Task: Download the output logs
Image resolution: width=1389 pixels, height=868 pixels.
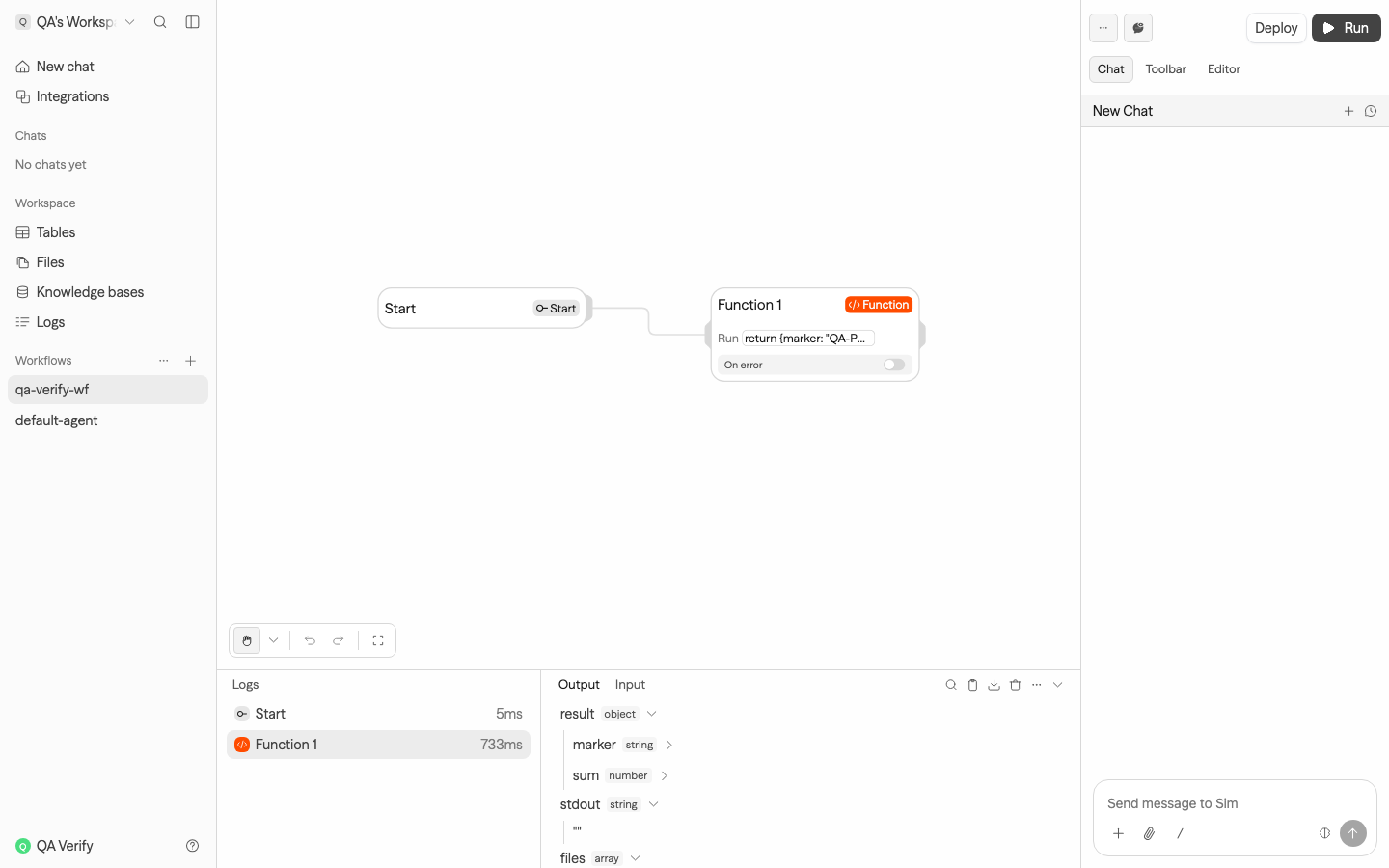Action: [994, 685]
